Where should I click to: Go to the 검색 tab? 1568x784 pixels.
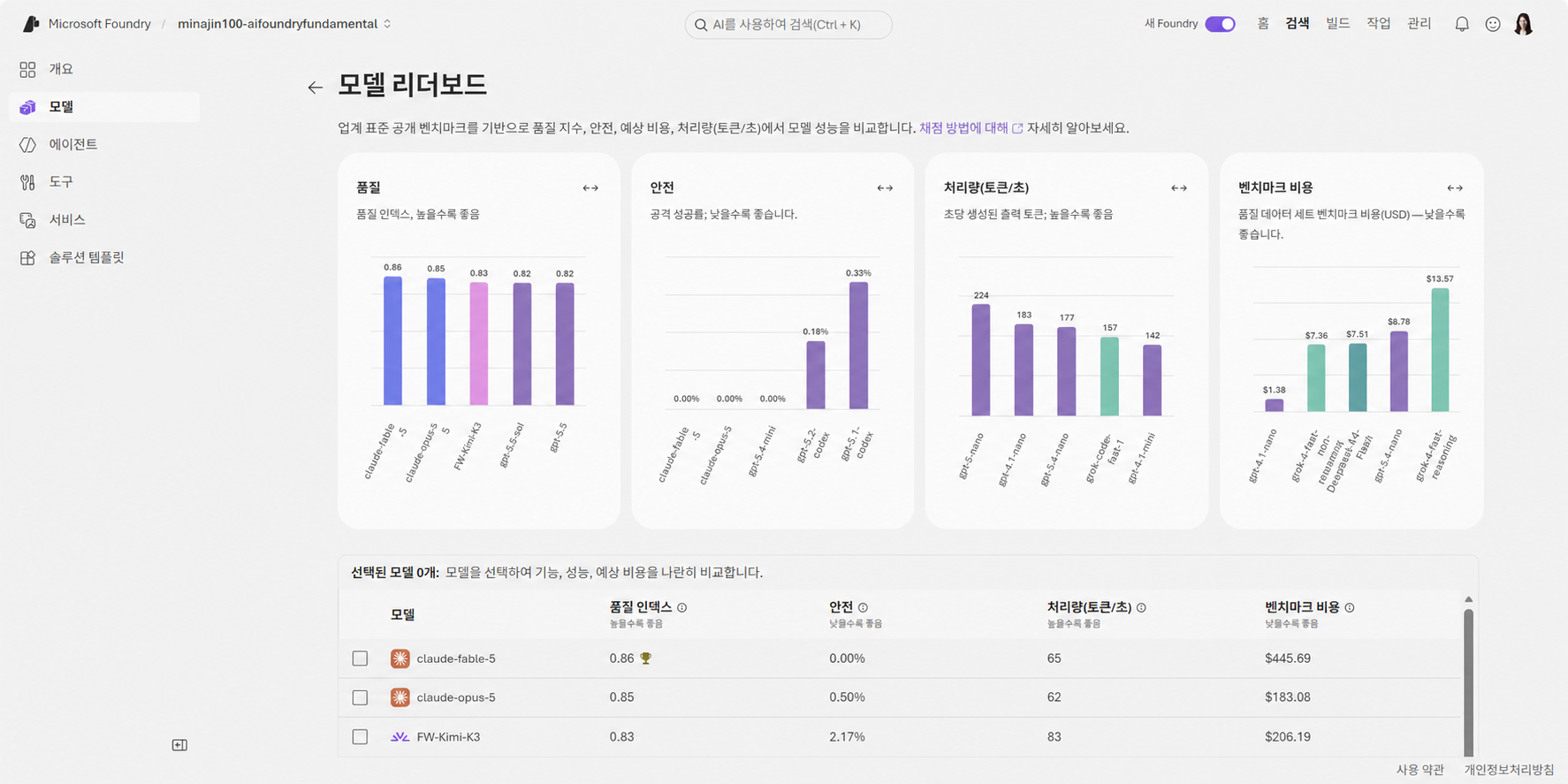[1298, 24]
